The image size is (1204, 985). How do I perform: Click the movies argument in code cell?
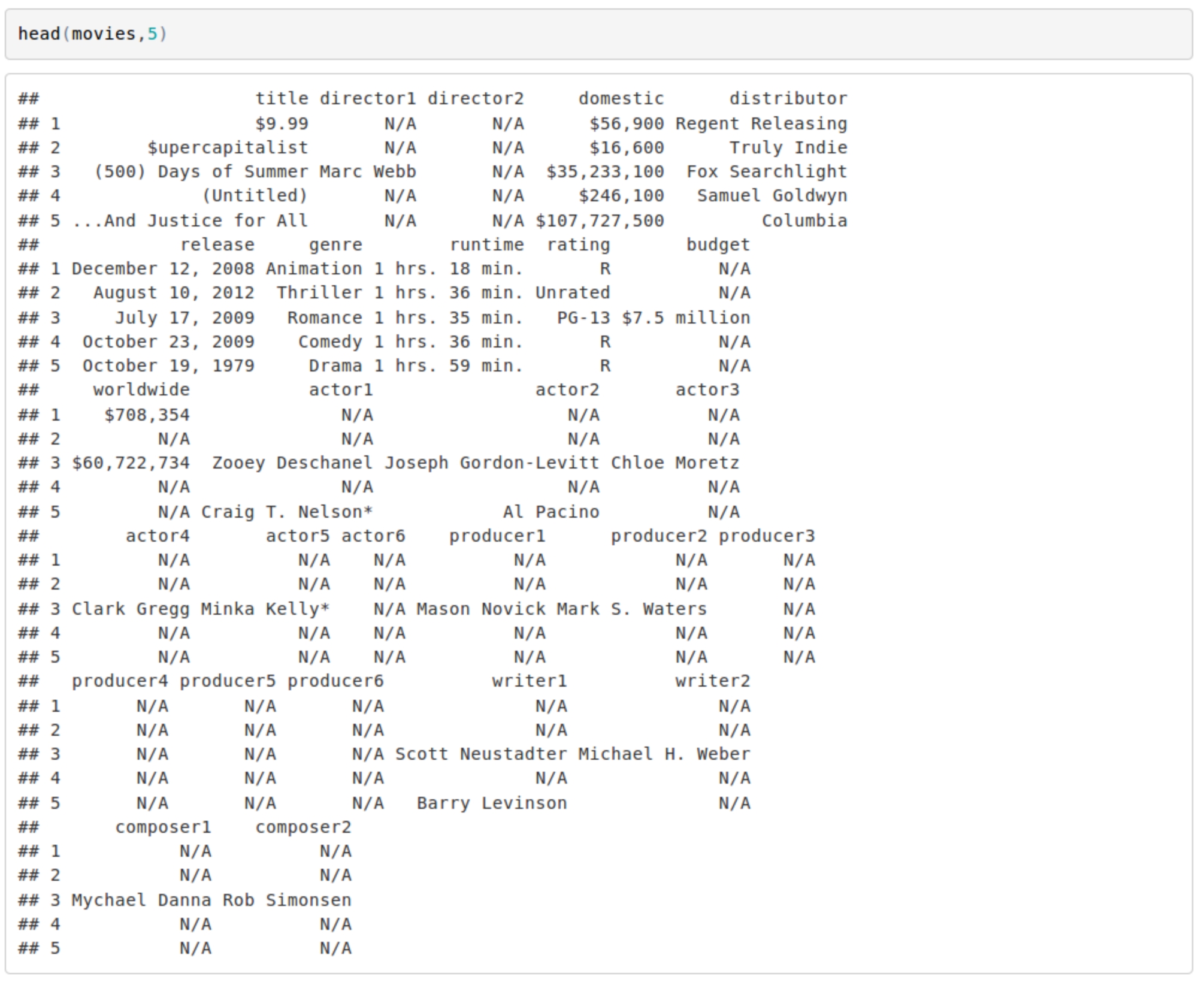tap(104, 34)
